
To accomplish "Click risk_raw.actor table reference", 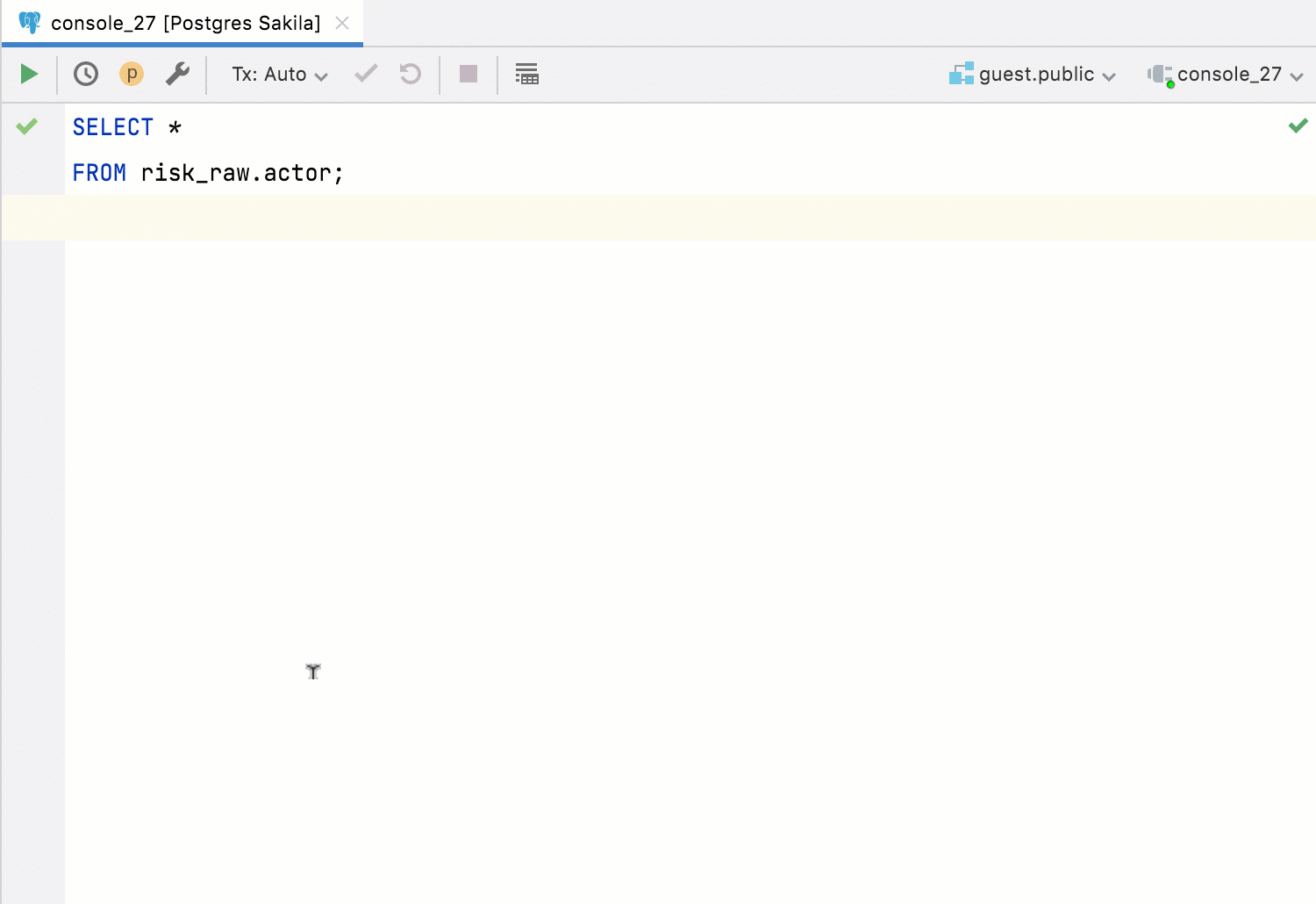I will coord(236,173).
